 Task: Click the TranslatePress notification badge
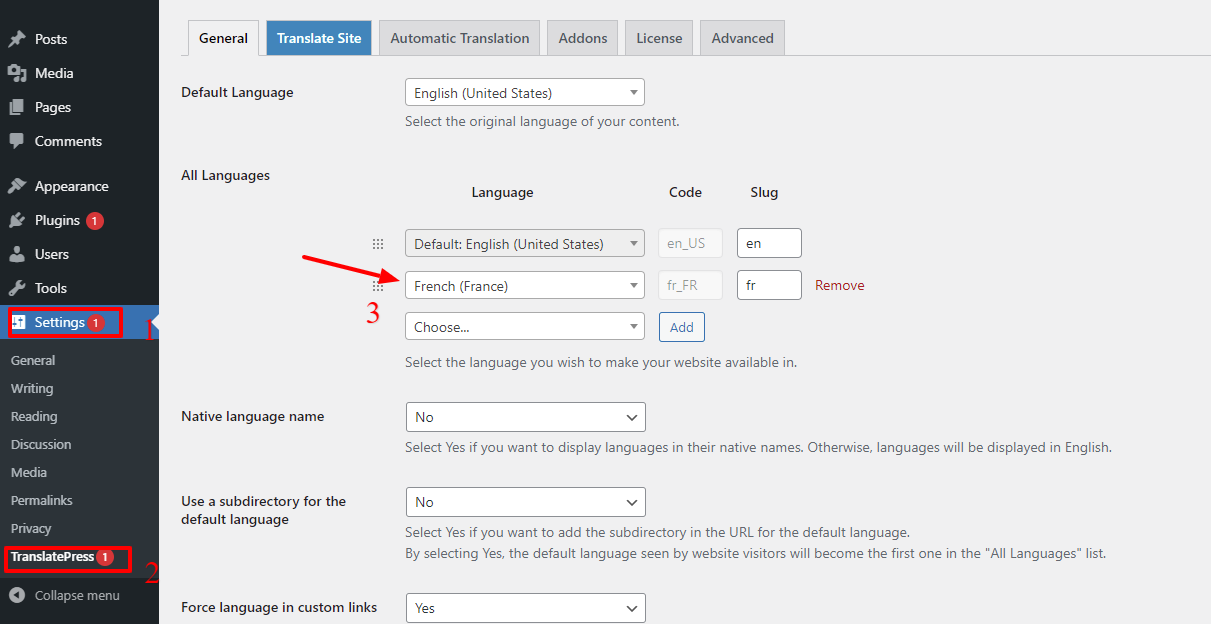(x=106, y=557)
